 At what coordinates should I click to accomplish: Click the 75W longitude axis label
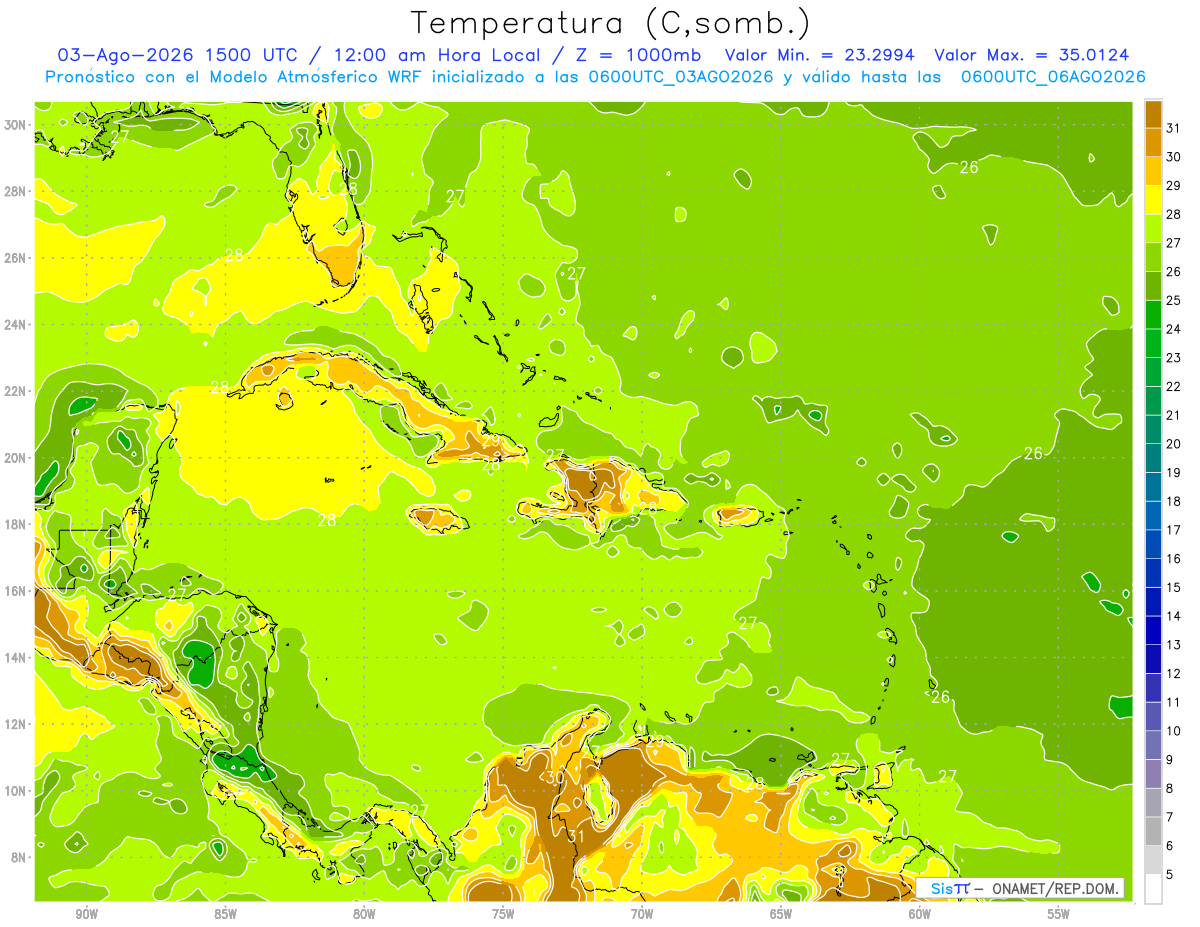(503, 914)
